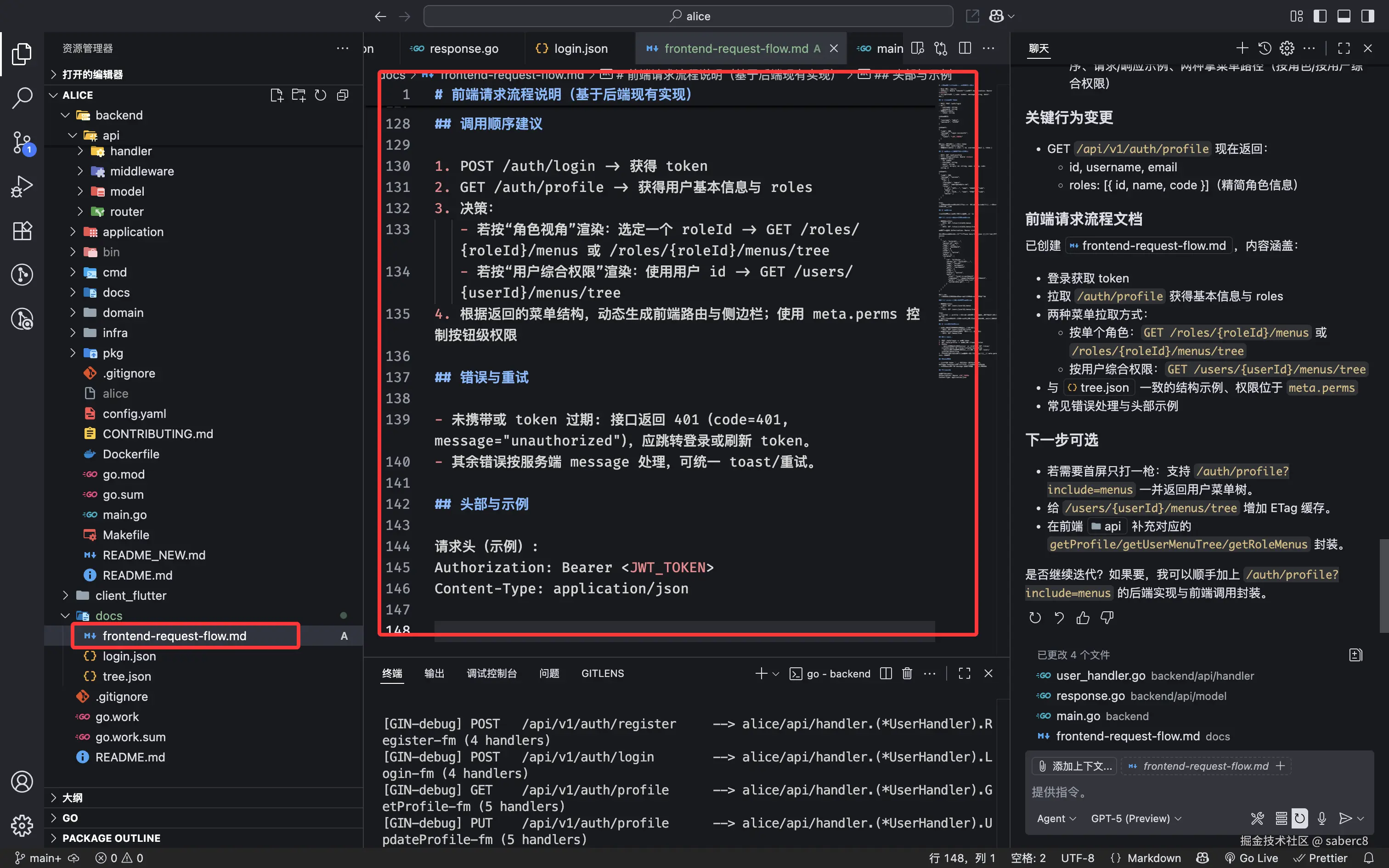Toggle secondary sidebar layout button

[1368, 16]
